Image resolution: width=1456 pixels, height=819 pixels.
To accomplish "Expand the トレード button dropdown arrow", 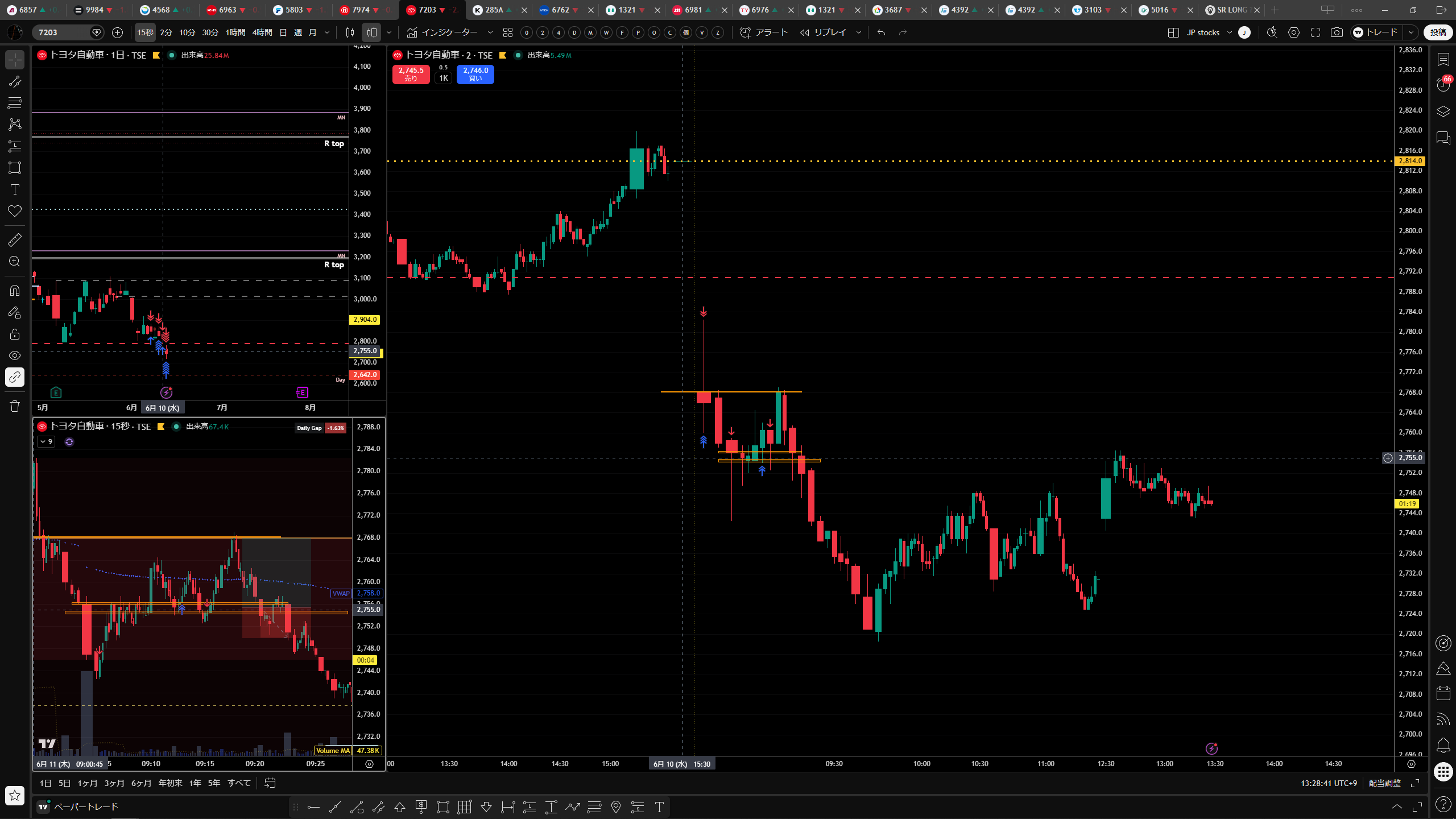I will (x=1410, y=32).
